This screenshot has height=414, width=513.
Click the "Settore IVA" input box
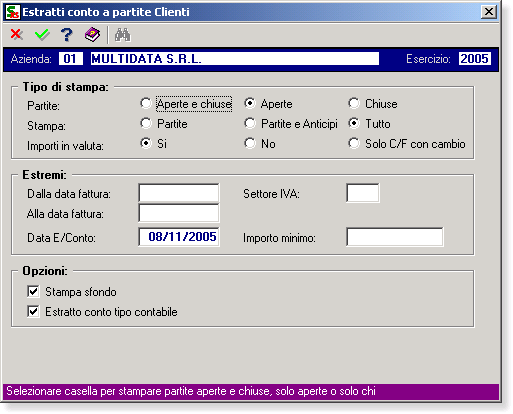point(363,193)
